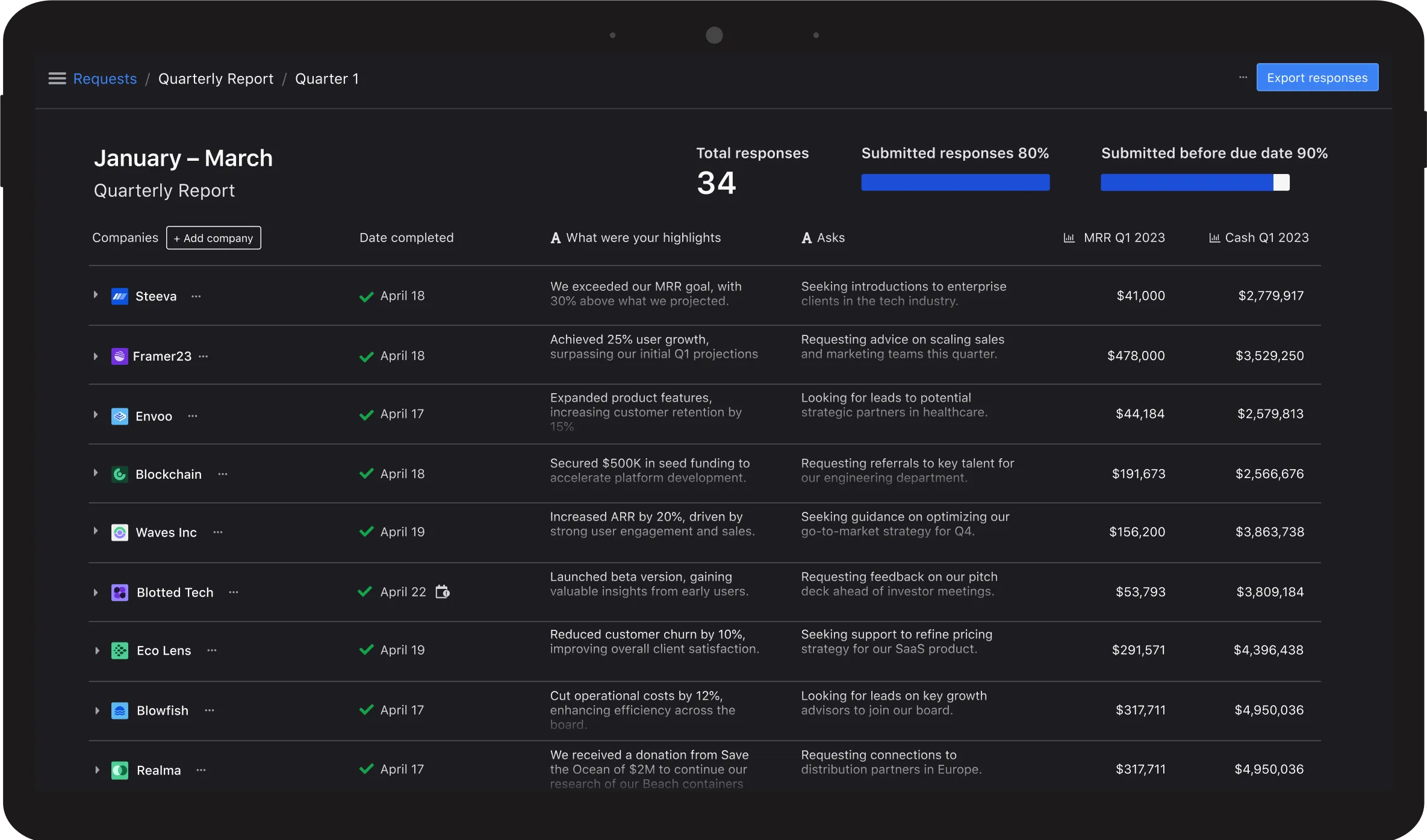Click the green checkmark on Blowfish April 17
The height and width of the screenshot is (840, 1427).
[366, 711]
